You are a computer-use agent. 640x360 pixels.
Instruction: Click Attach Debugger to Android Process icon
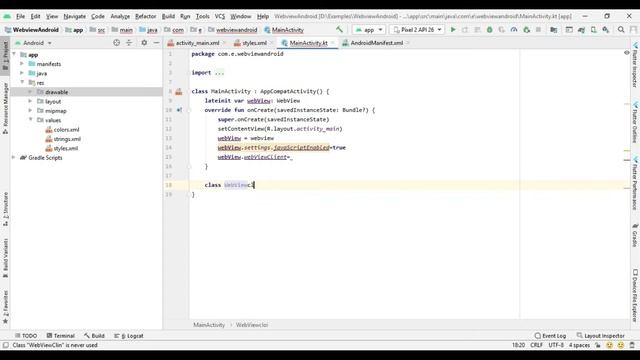click(527, 30)
